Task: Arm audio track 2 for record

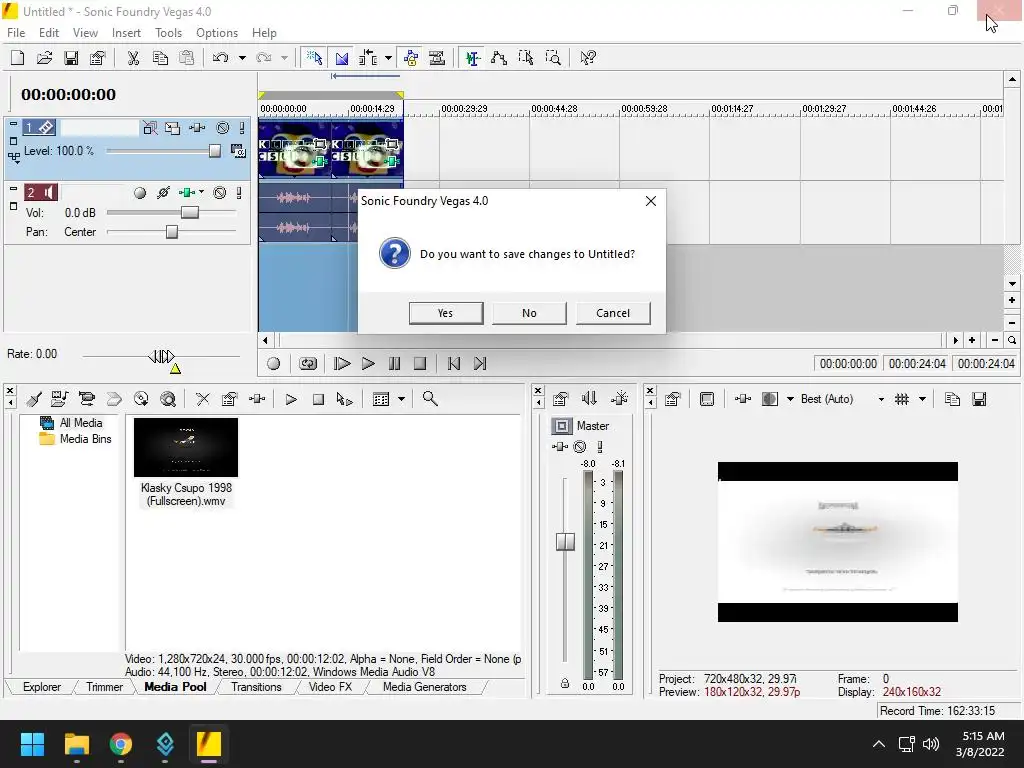Action: 140,193
